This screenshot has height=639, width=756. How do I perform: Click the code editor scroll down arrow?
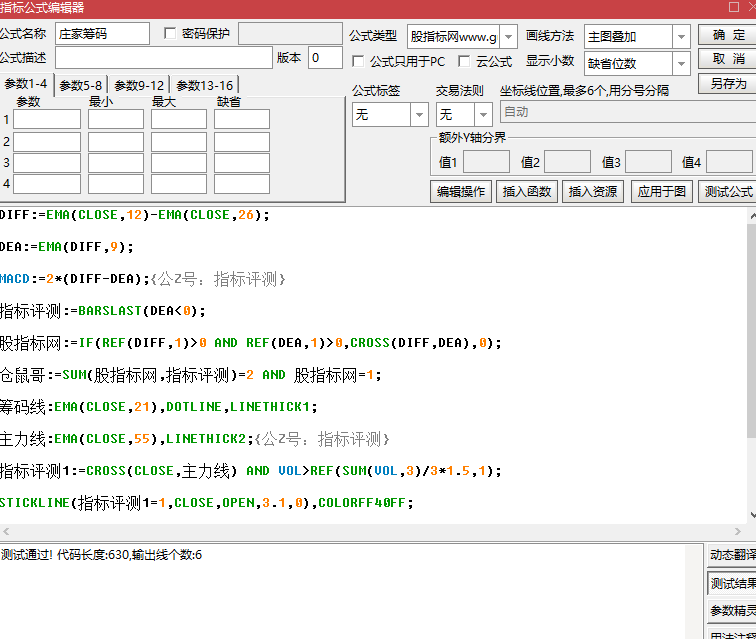tap(752, 515)
